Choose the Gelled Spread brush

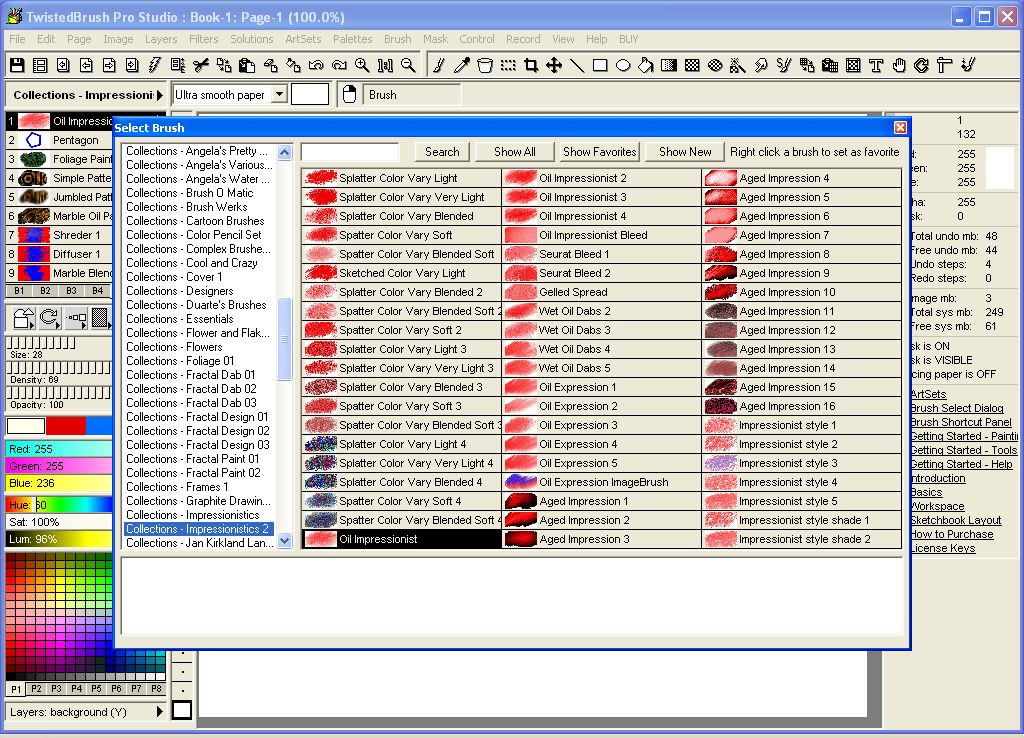601,292
